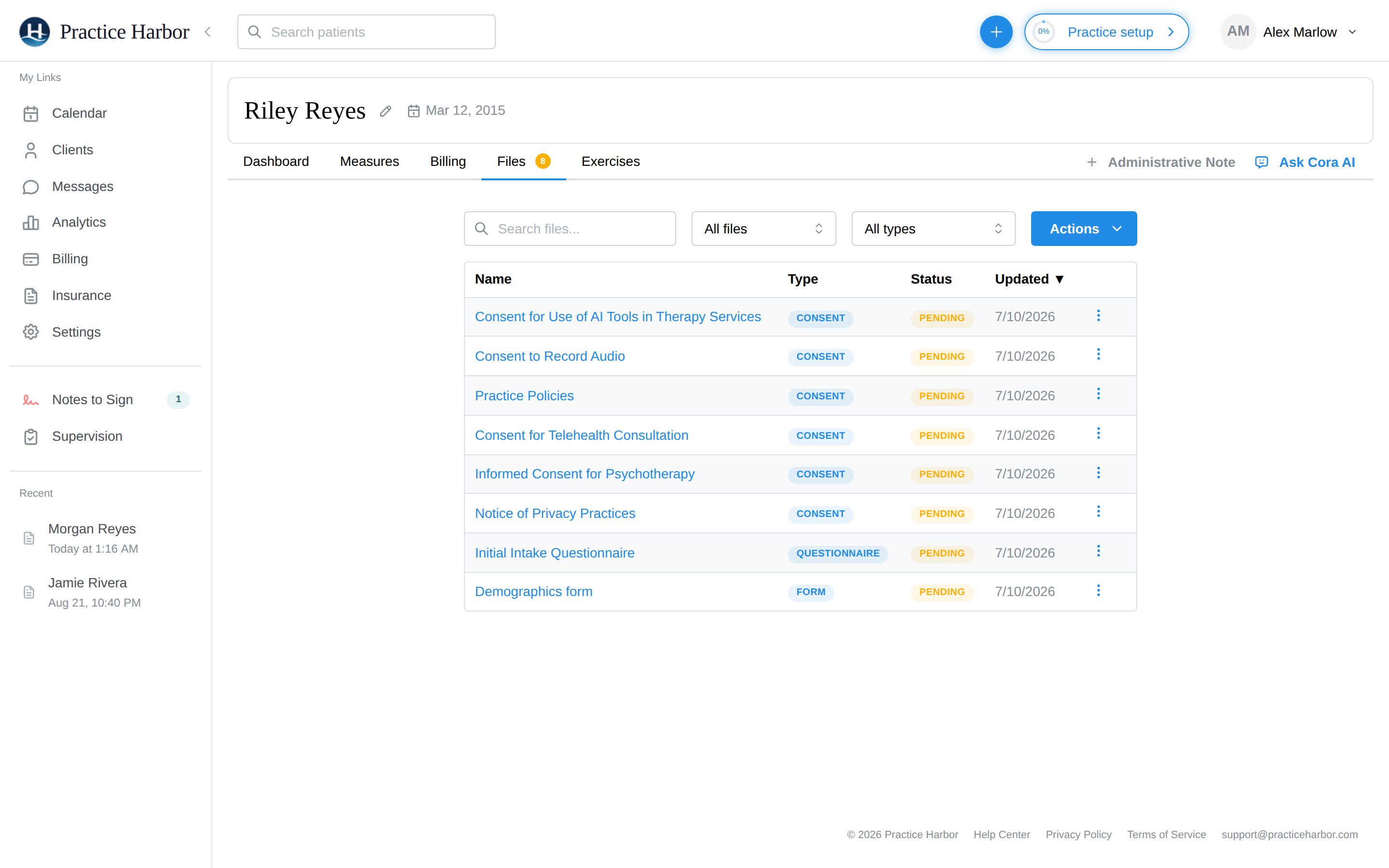
Task: Click the Practice Harbor logo icon
Action: point(34,31)
